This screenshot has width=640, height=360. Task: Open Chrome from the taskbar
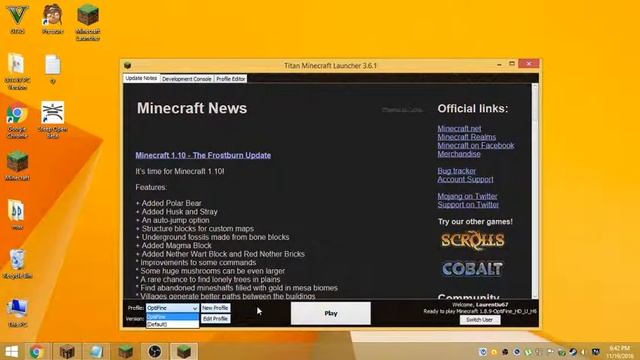point(36,351)
